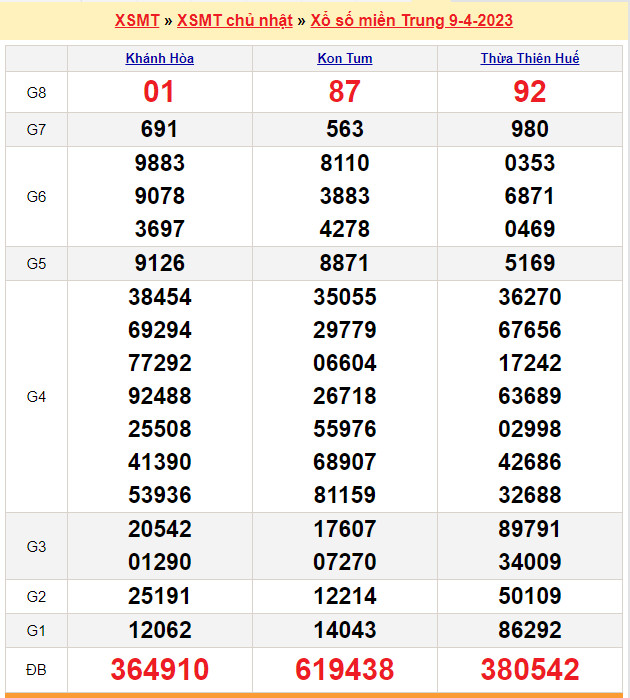This screenshot has width=630, height=698.
Task: Click the G1 number 86292
Action: [x=529, y=630]
